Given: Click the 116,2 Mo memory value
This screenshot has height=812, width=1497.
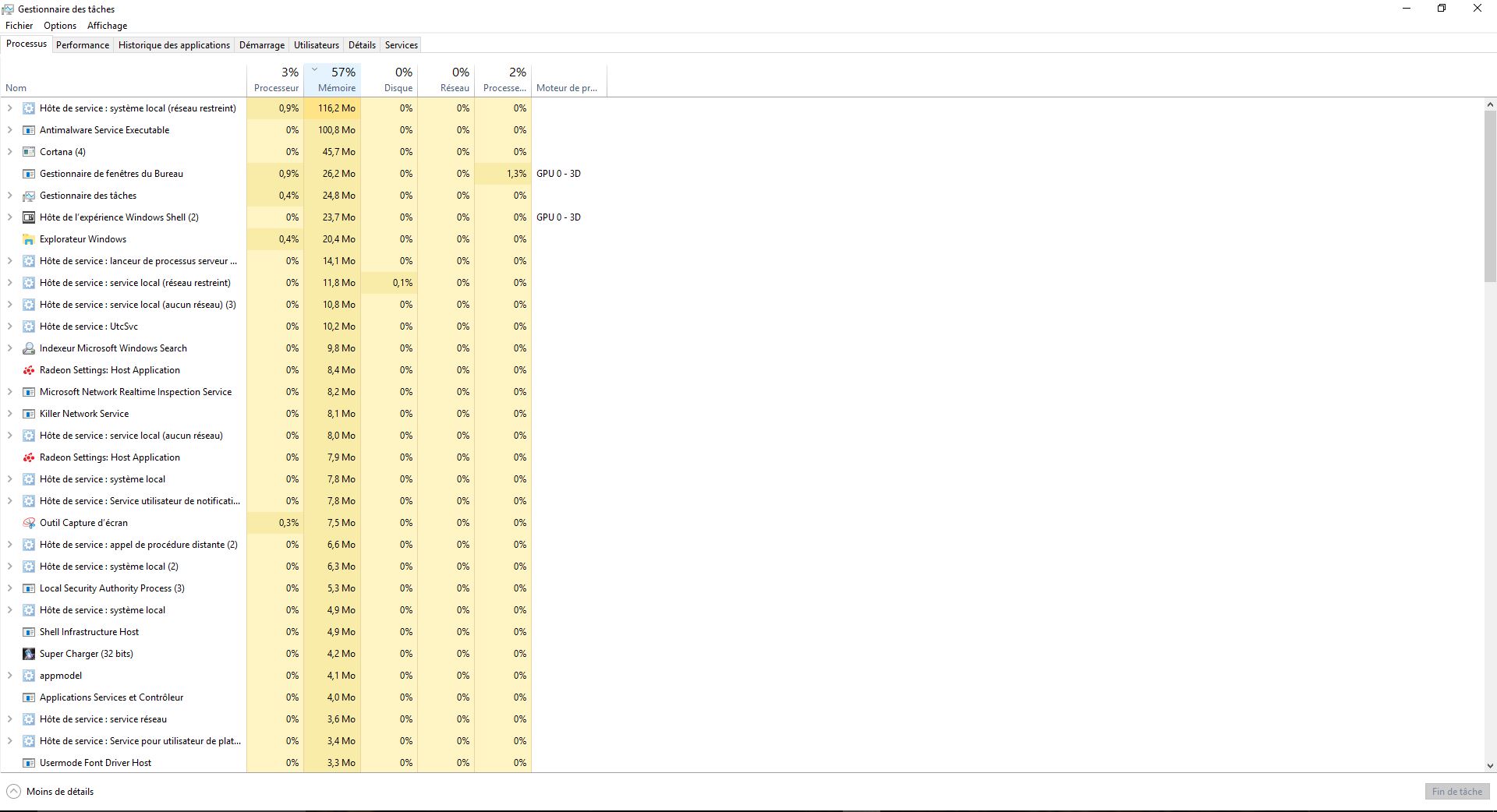Looking at the screenshot, I should 336,108.
